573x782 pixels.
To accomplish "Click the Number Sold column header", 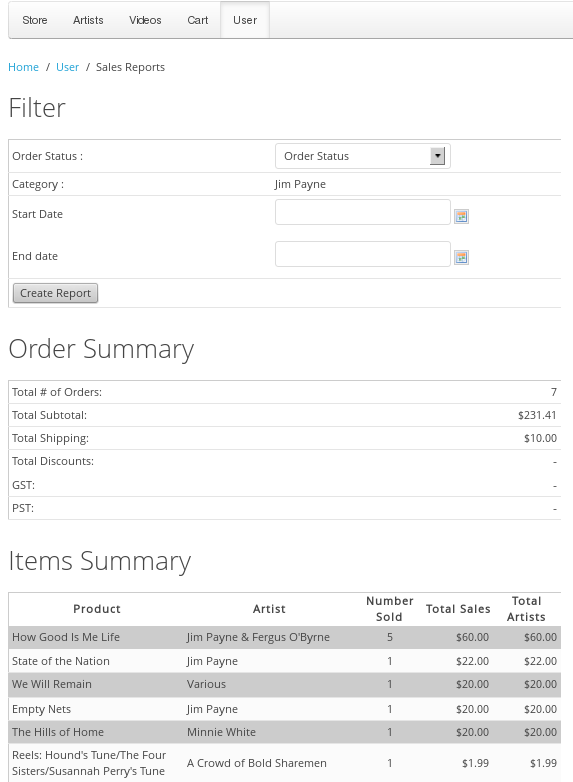I will click(x=389, y=609).
